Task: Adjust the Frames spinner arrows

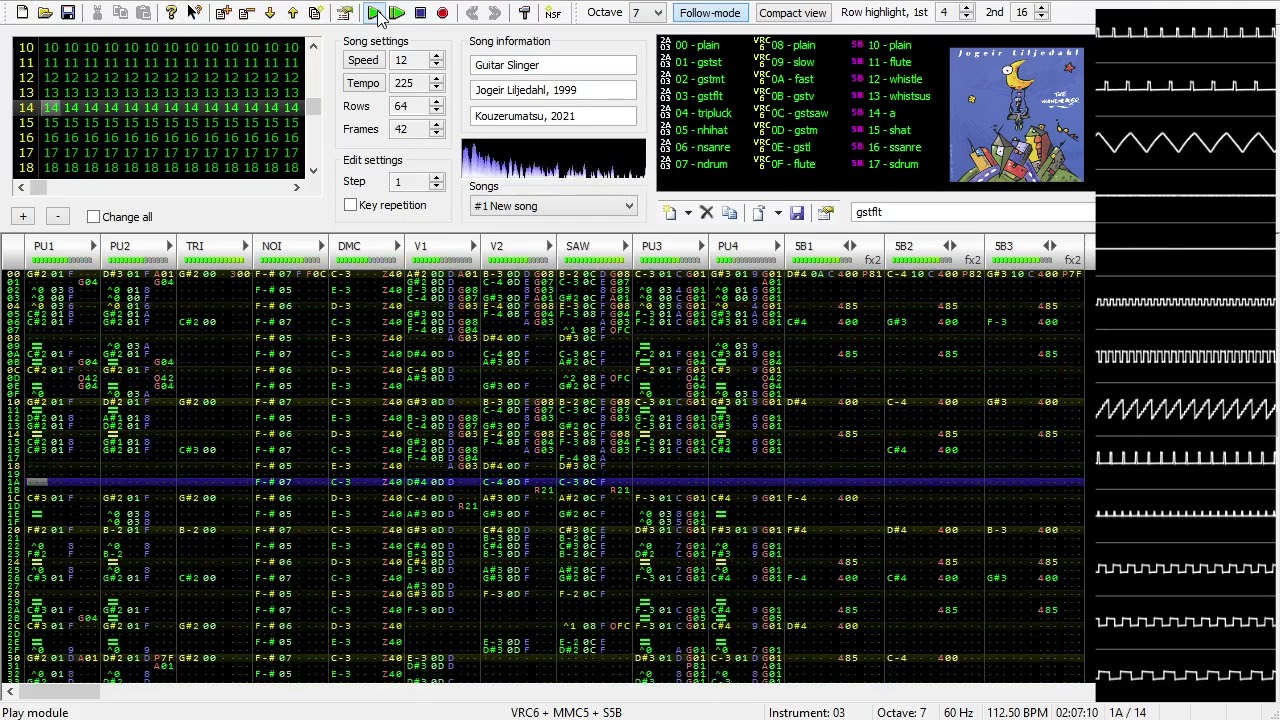Action: 436,129
